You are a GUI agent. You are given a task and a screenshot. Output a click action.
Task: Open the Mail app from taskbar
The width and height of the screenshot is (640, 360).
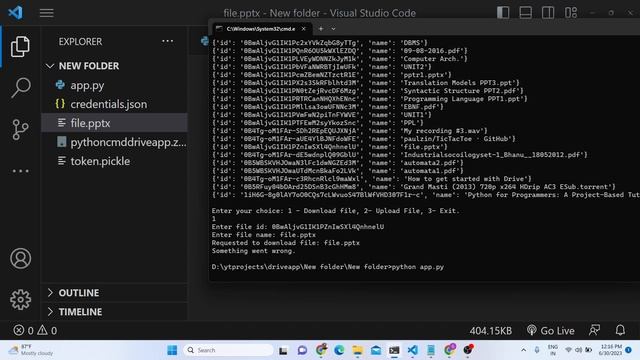click(x=376, y=350)
